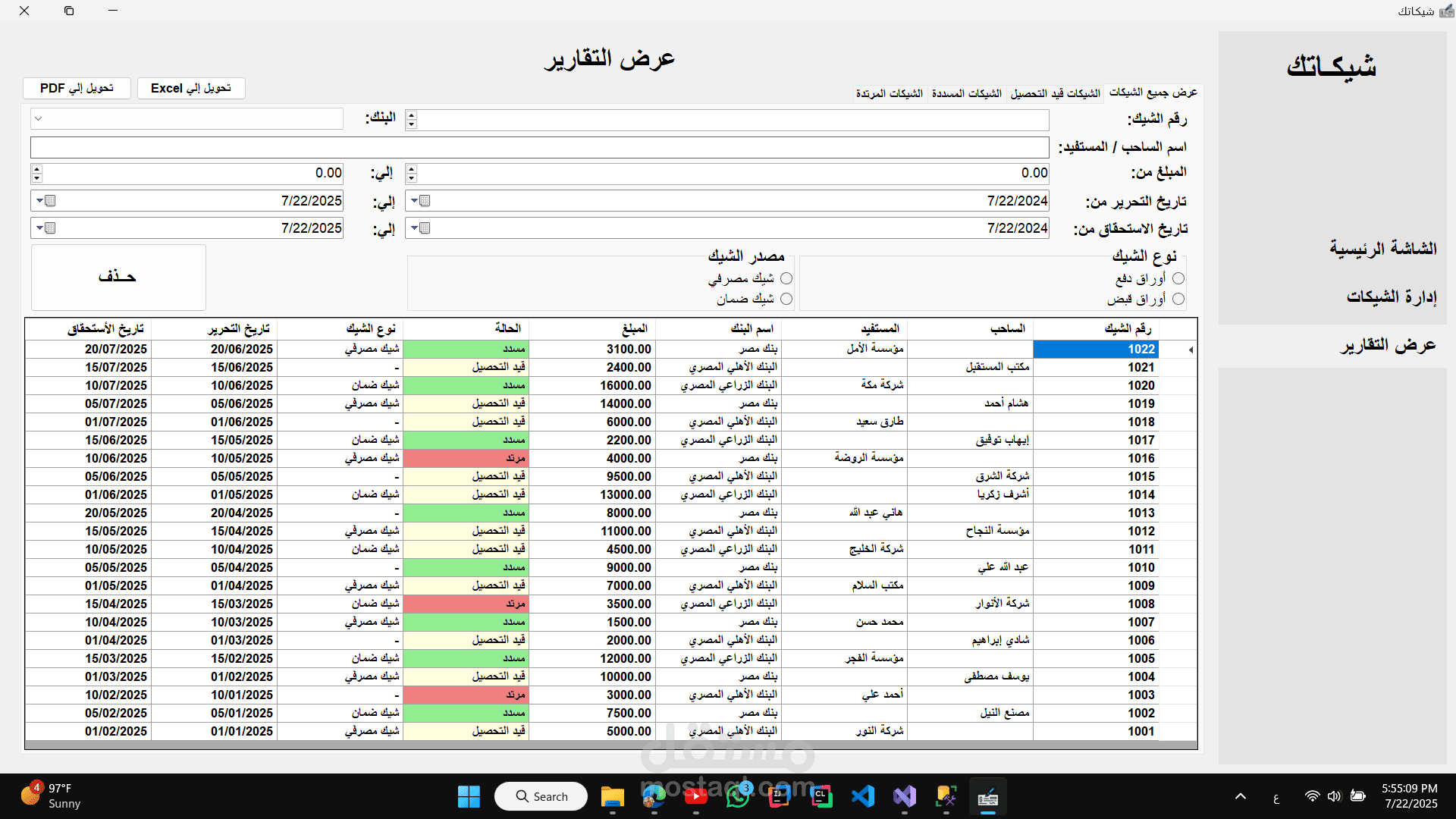Click the Windows Start button
The image size is (1456, 819).
[x=469, y=797]
